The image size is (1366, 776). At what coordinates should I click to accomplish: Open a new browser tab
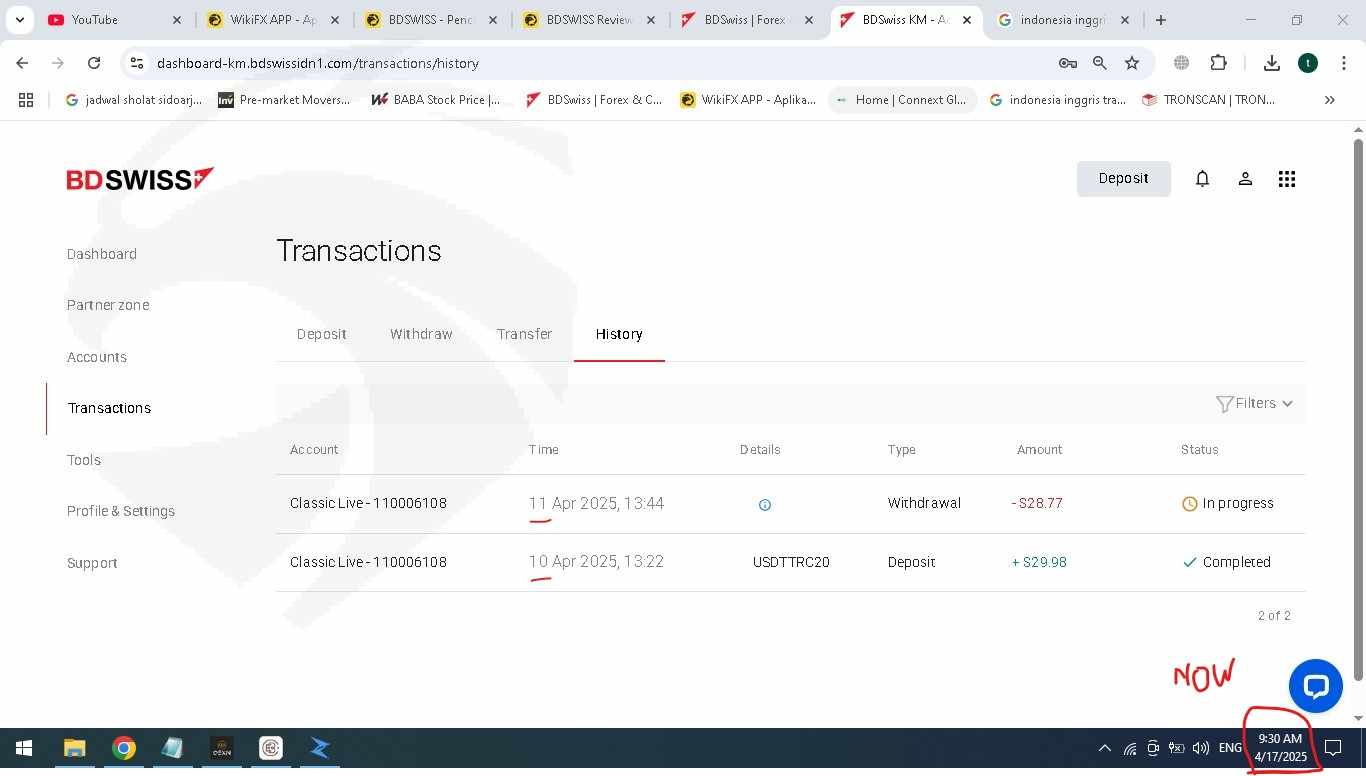pyautogui.click(x=1161, y=20)
